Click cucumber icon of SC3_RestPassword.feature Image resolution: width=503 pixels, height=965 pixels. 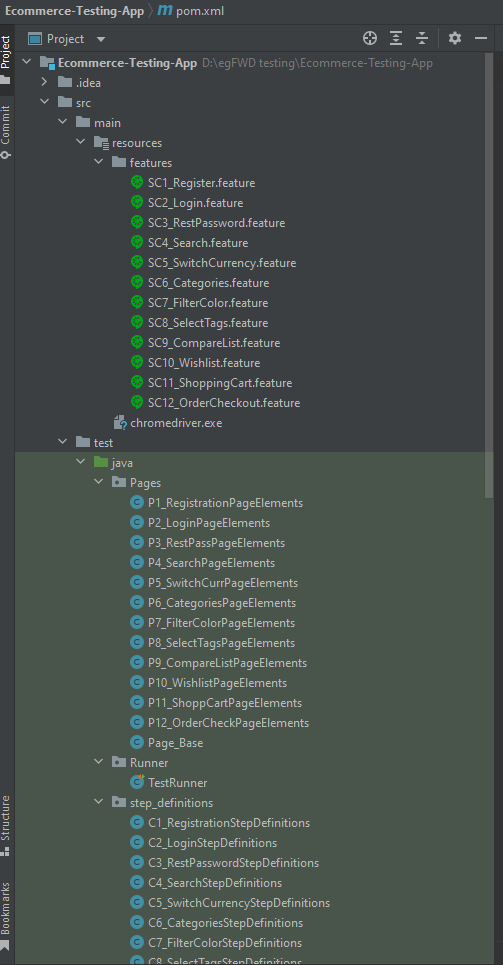[137, 222]
